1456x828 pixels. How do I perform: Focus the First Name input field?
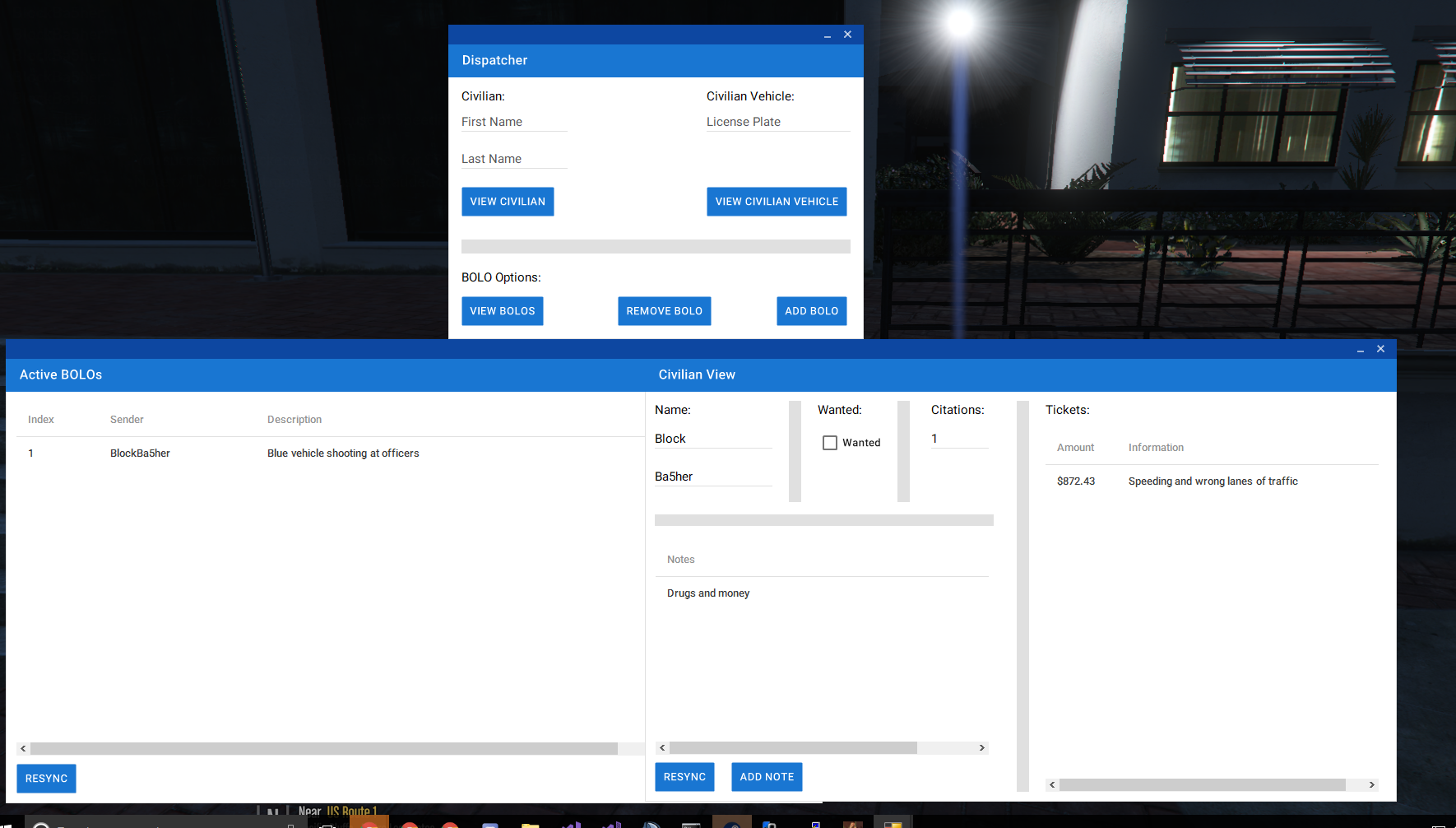click(514, 122)
